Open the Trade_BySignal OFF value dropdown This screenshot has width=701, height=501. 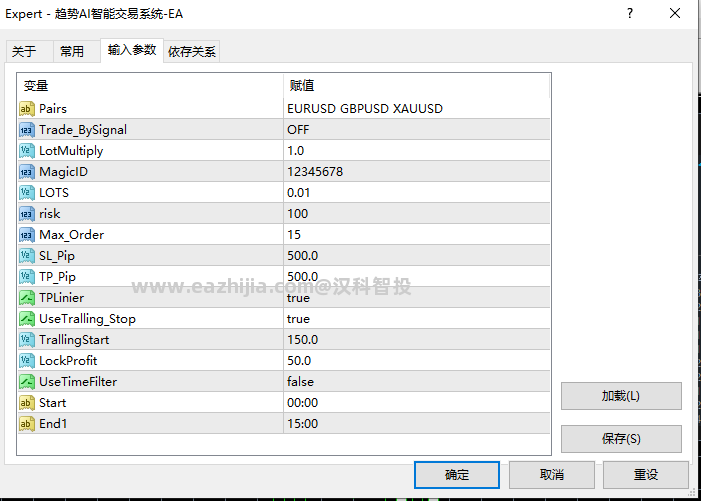click(417, 130)
